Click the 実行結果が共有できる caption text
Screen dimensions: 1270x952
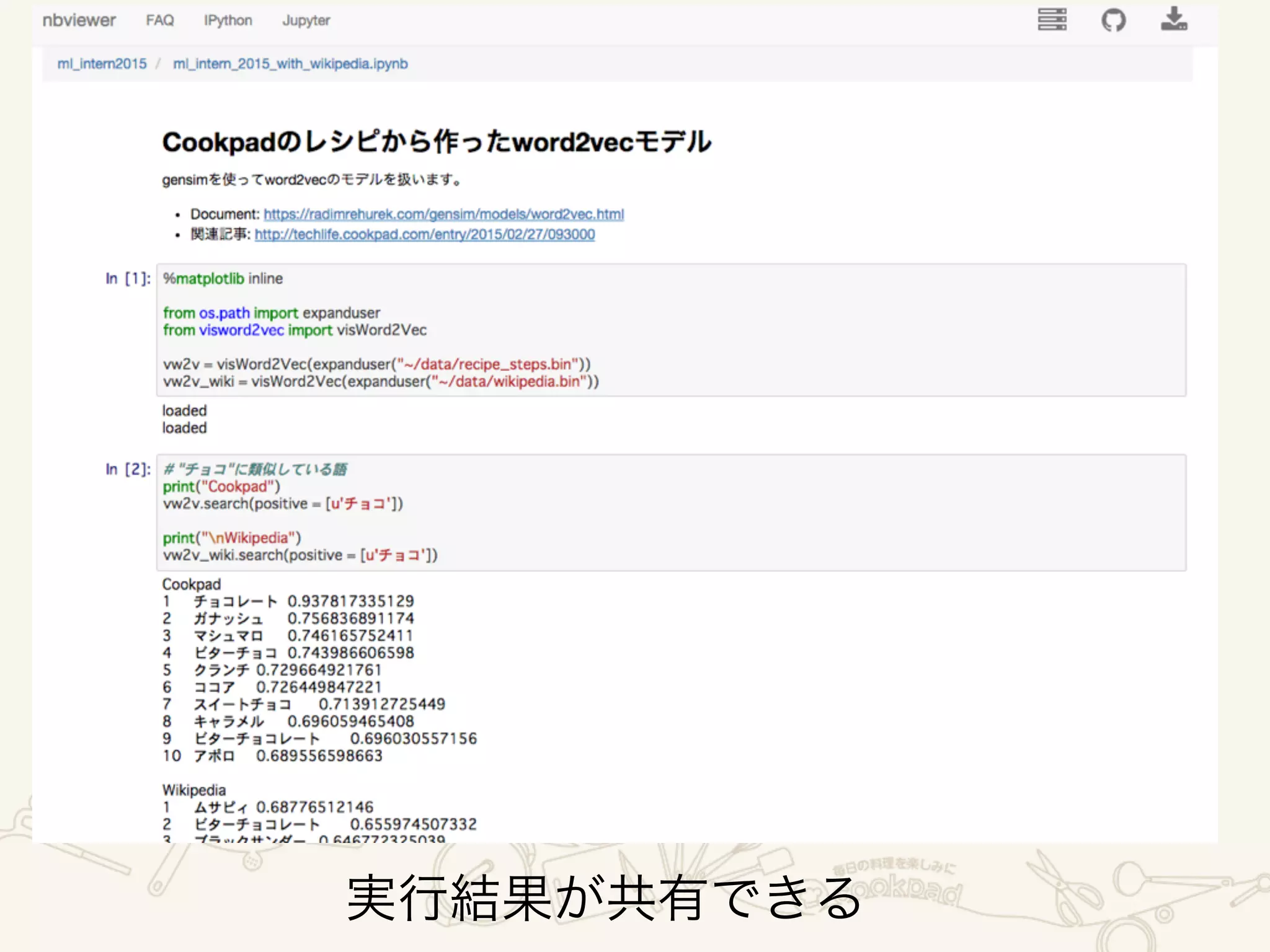603,897
